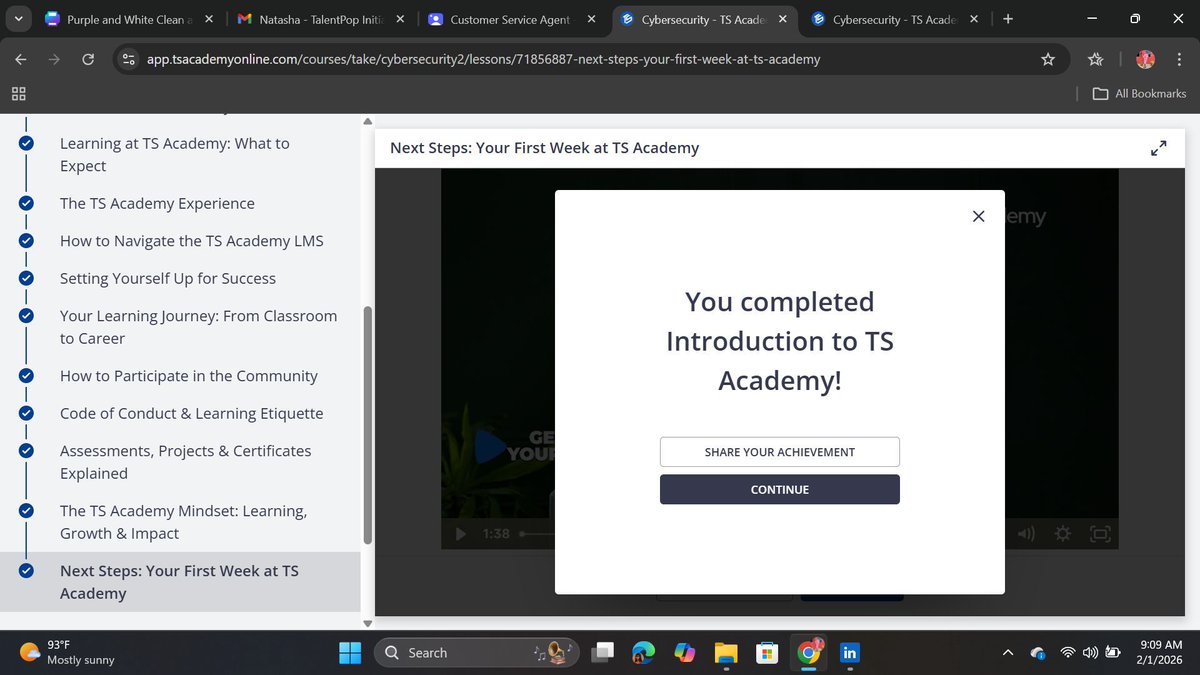This screenshot has height=675, width=1200.
Task: Click checkmark beside 'How to Navigate the TS Academy LMS'
Action: [x=26, y=241]
